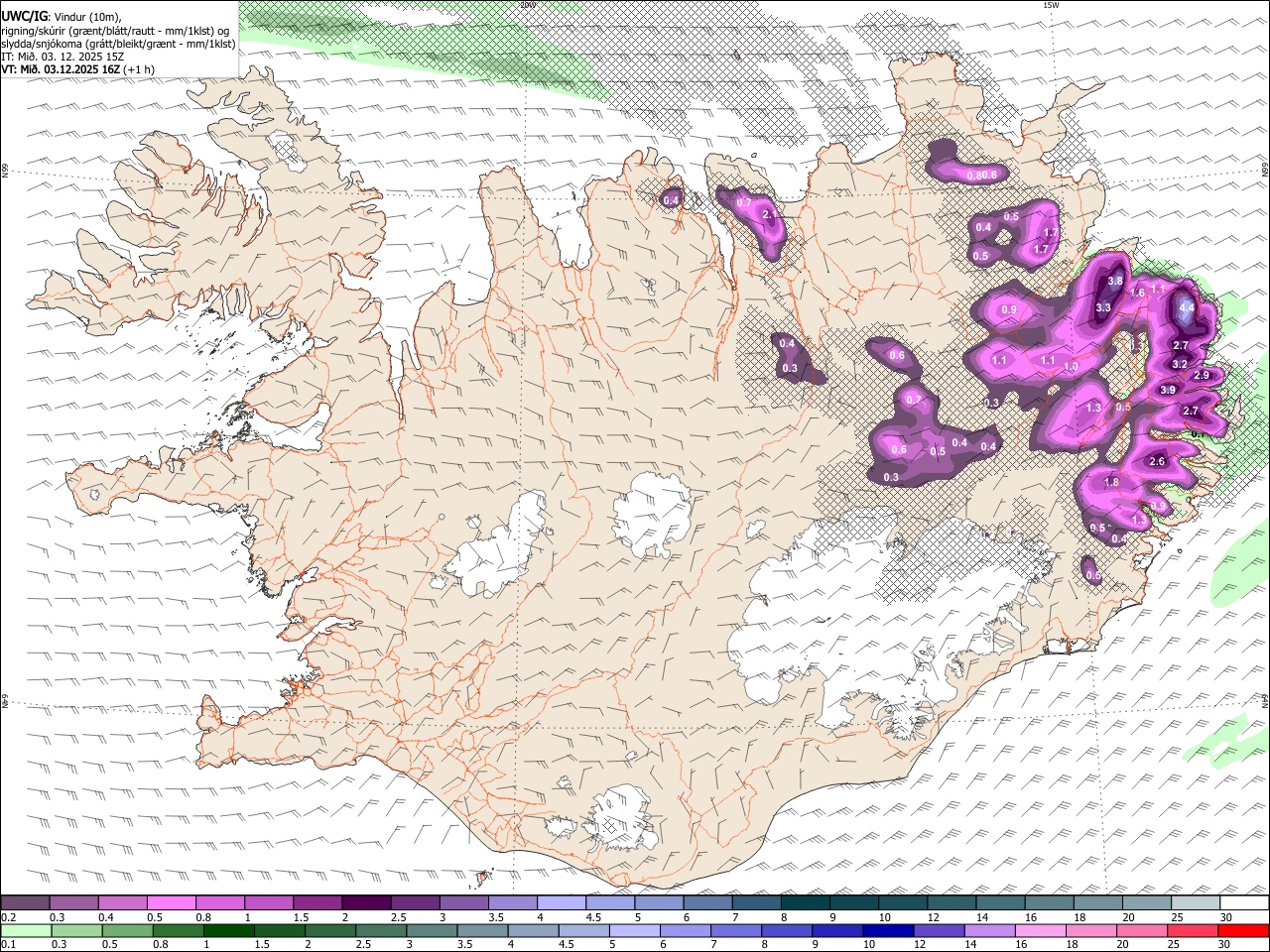This screenshot has width=1270, height=952.
Task: Click the slydda/snjókoma legend description line
Action: [x=118, y=44]
